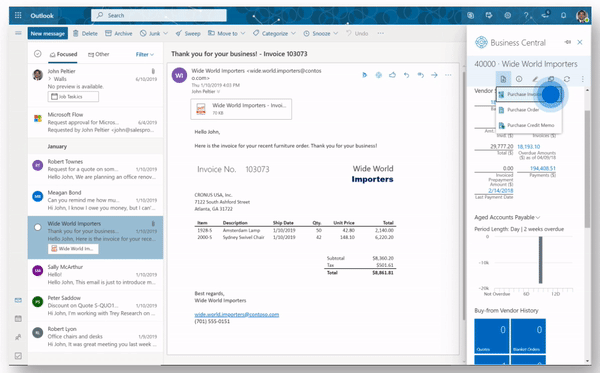Close the Business Central pane
This screenshot has height=373, width=600.
pyautogui.click(x=580, y=42)
